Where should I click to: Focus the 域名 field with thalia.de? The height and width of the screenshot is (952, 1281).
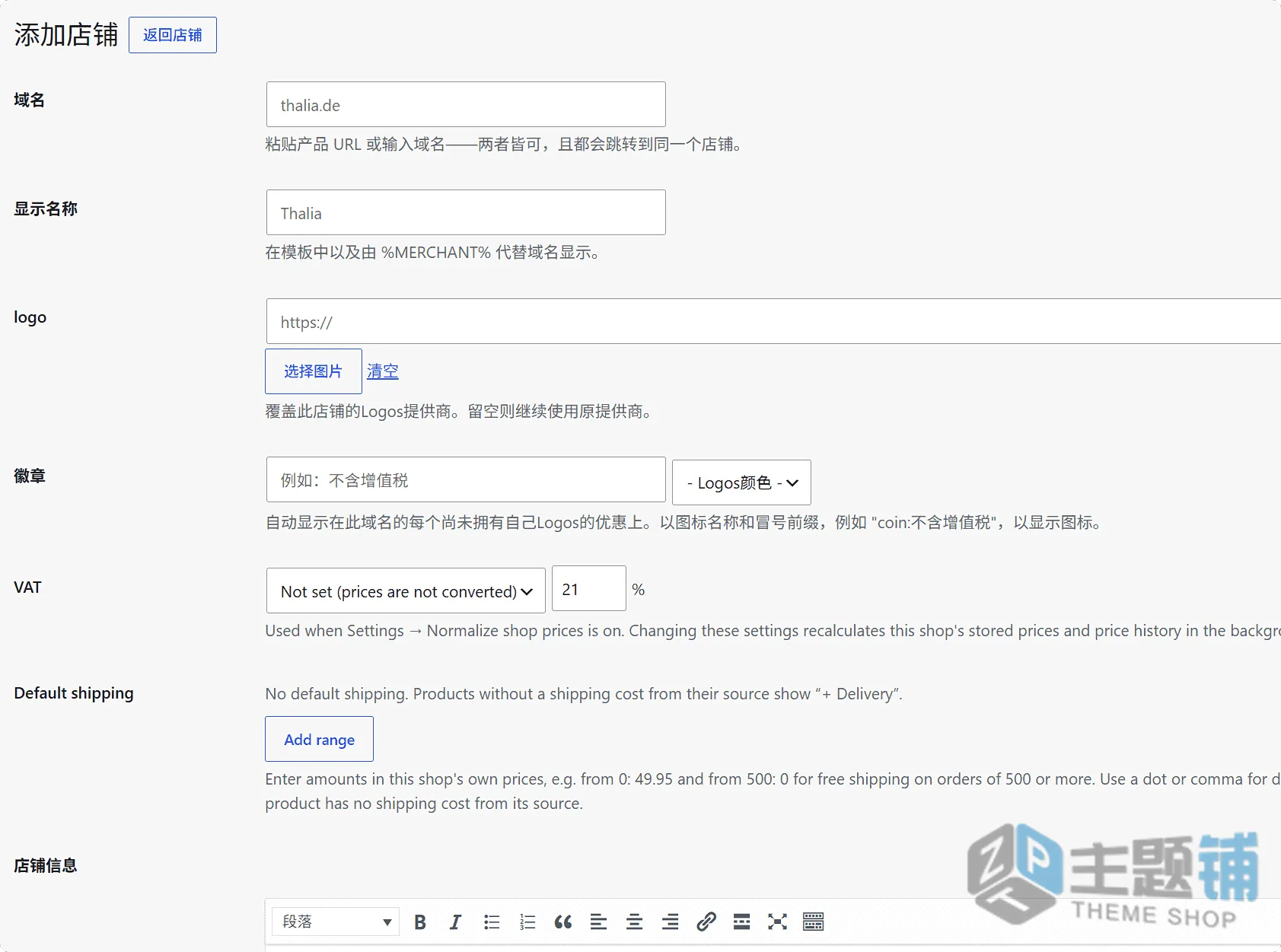point(466,104)
